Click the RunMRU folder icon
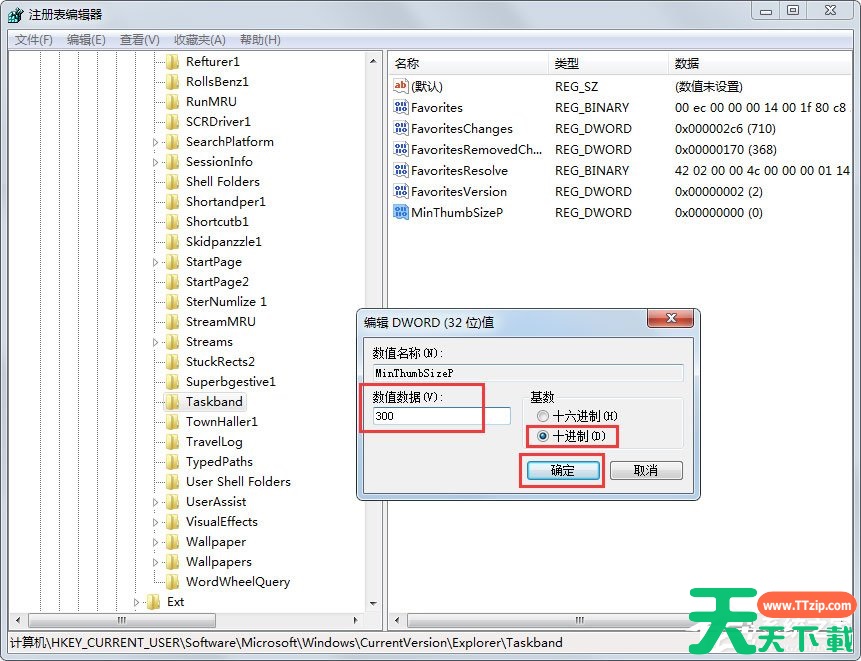Screen dimensions: 861x661 [x=172, y=102]
